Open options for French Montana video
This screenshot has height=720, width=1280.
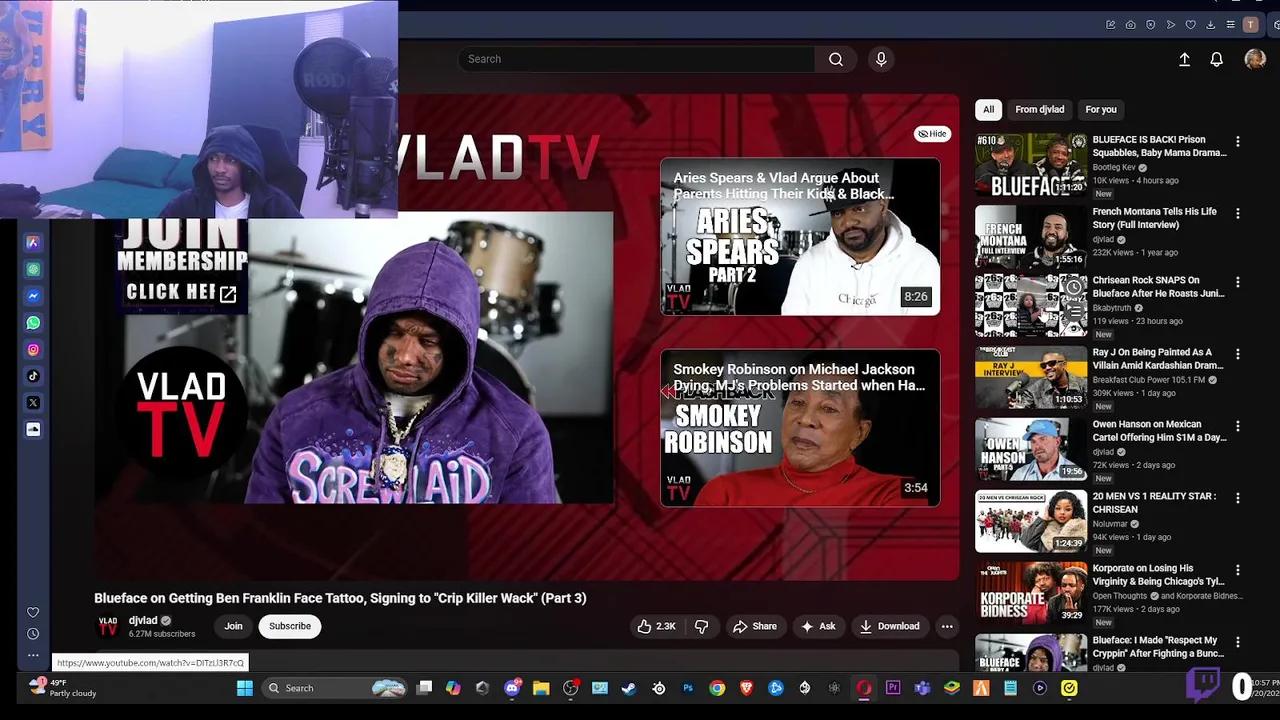(x=1238, y=214)
